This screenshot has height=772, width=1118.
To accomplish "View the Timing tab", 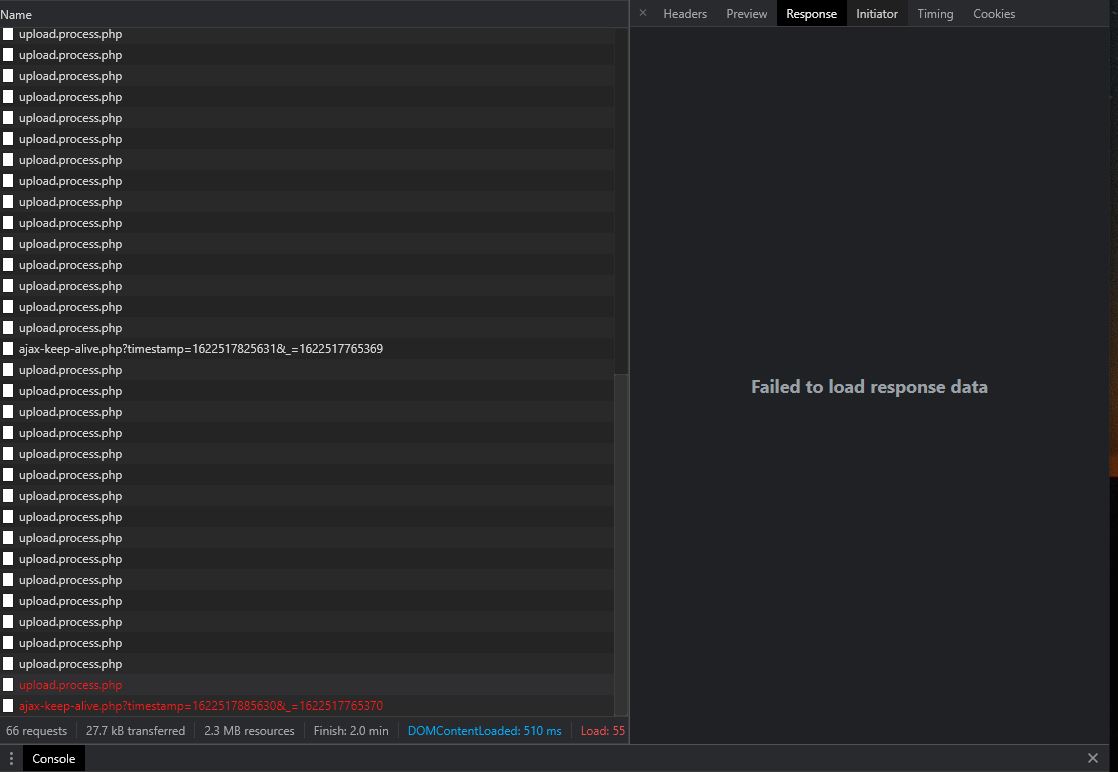I will tap(935, 13).
